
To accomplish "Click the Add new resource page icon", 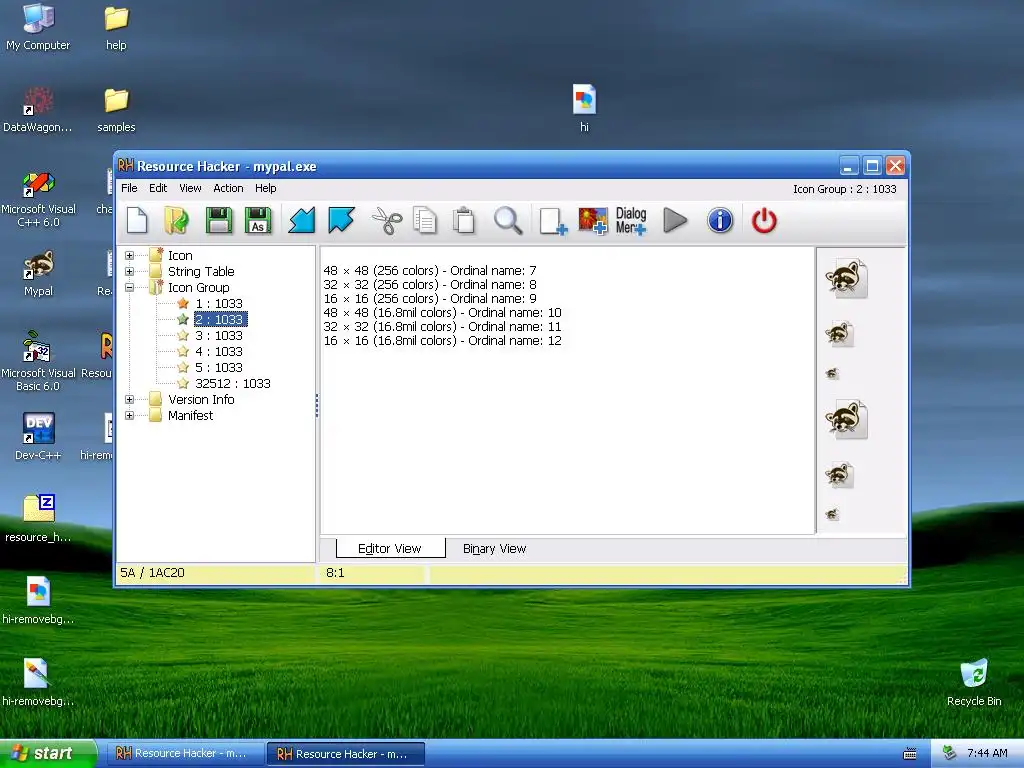I will click(x=553, y=221).
